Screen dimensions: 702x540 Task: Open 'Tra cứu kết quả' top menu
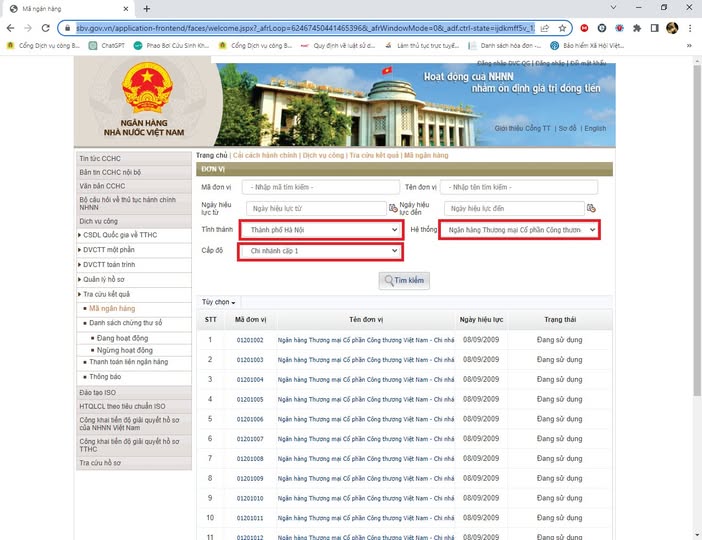[374, 155]
